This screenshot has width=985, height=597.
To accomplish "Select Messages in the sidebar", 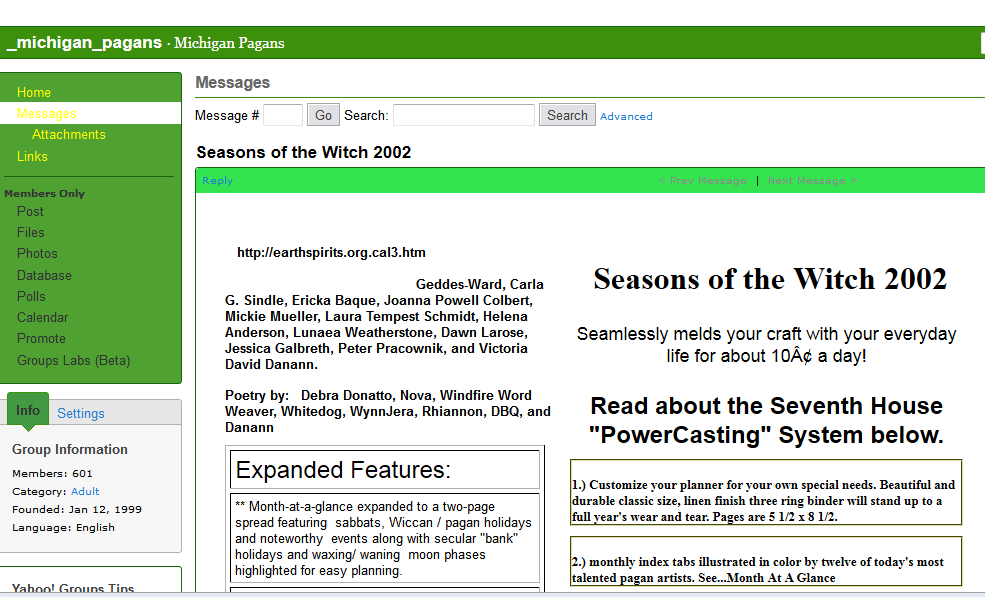I will (x=46, y=114).
